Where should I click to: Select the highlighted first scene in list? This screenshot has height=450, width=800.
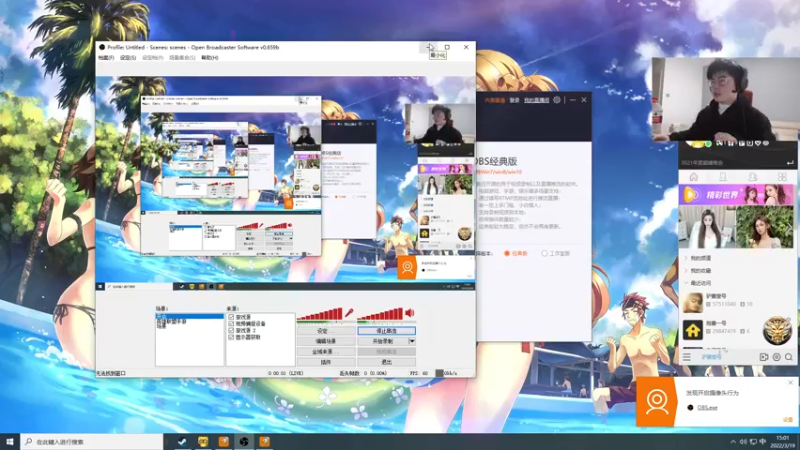tap(189, 316)
